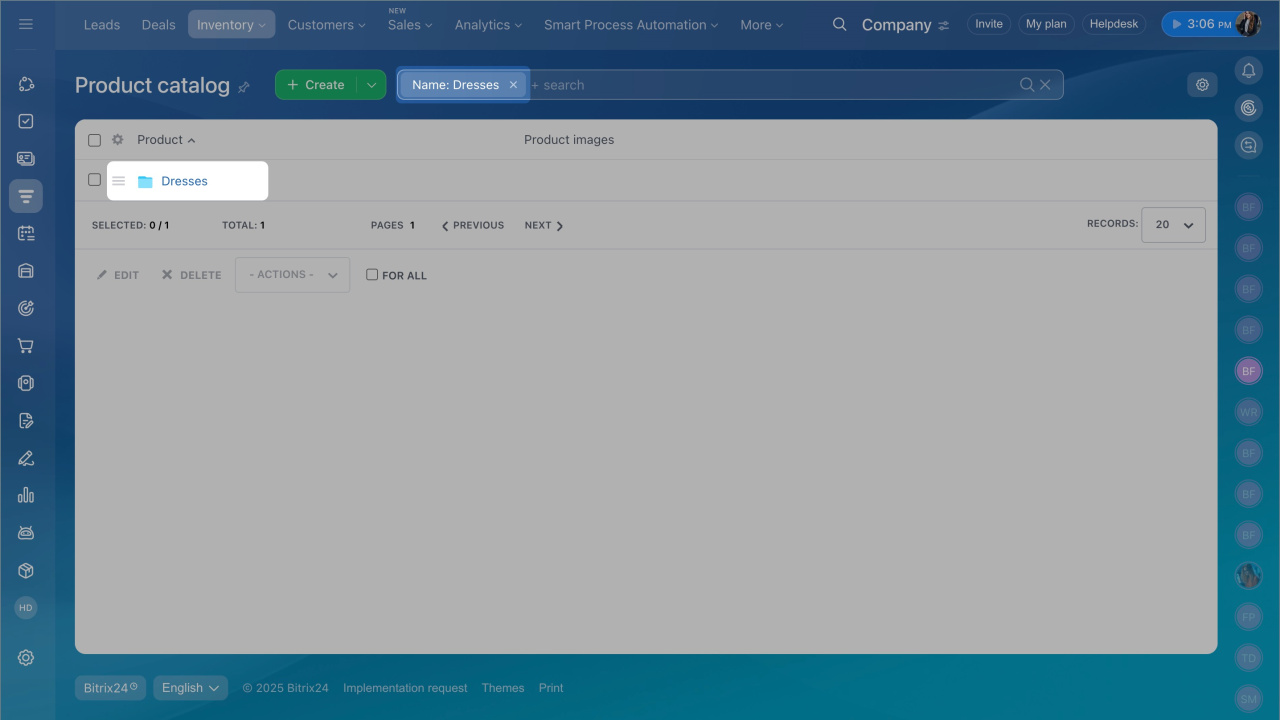Viewport: 1280px width, 720px height.
Task: Remove the Name: Dresses filter tag
Action: pos(513,85)
